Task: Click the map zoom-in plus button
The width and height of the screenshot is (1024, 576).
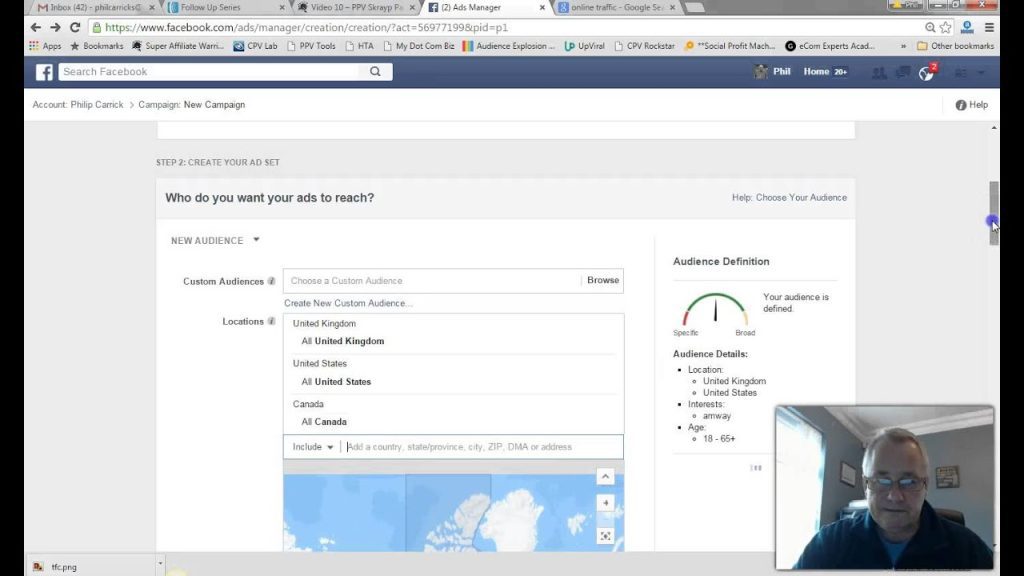Action: [x=605, y=503]
